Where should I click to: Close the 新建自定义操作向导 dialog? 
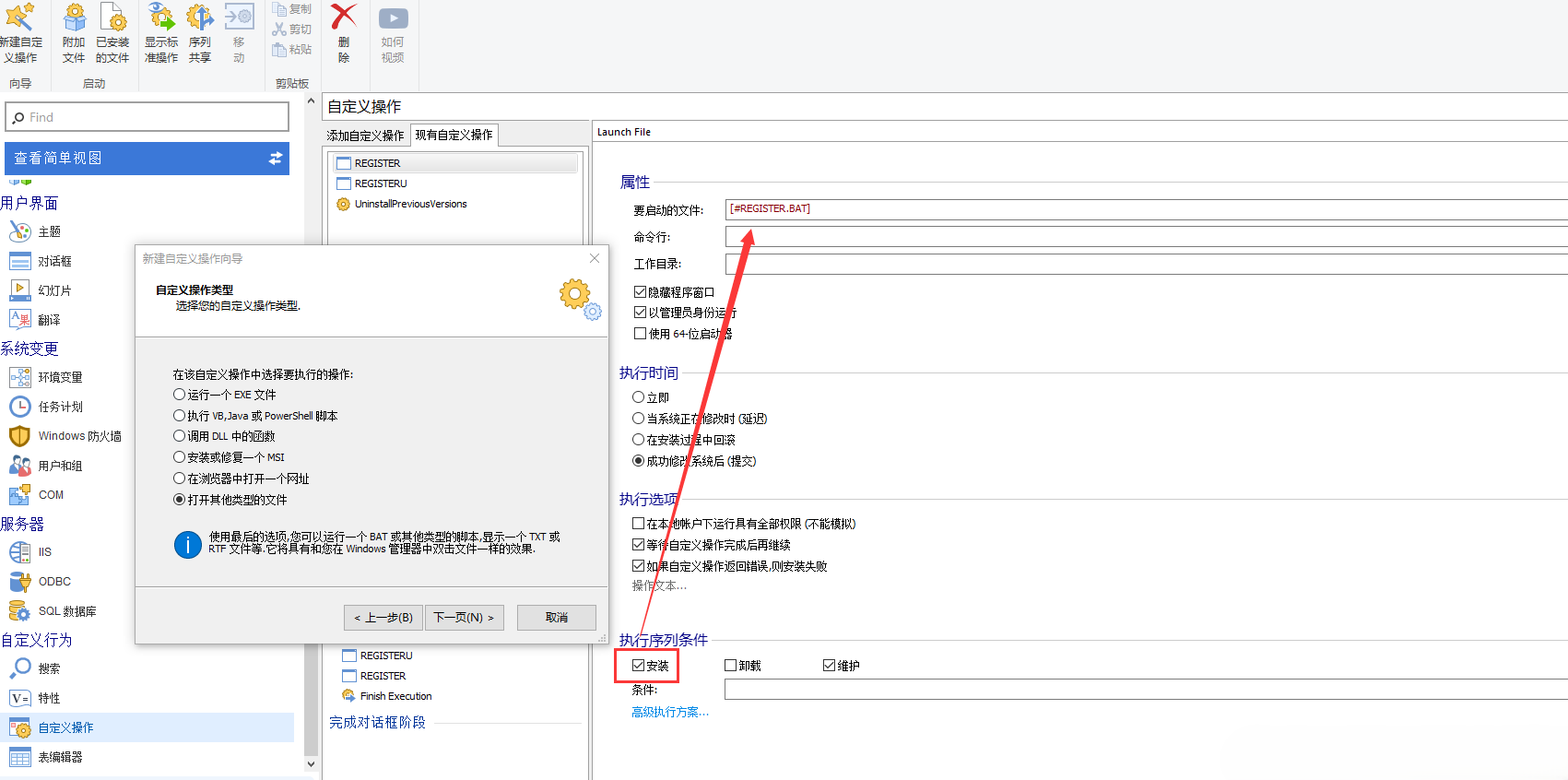[x=595, y=258]
